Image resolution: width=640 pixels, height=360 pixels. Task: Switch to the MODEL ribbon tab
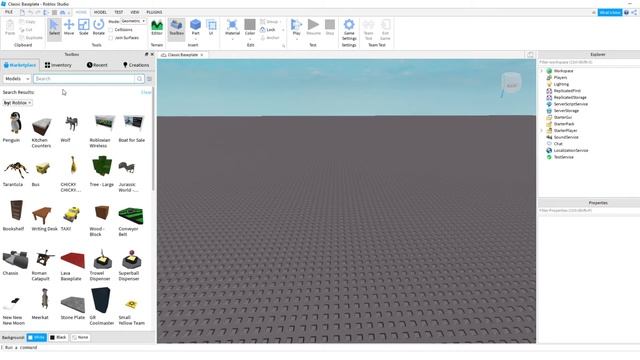(x=100, y=12)
